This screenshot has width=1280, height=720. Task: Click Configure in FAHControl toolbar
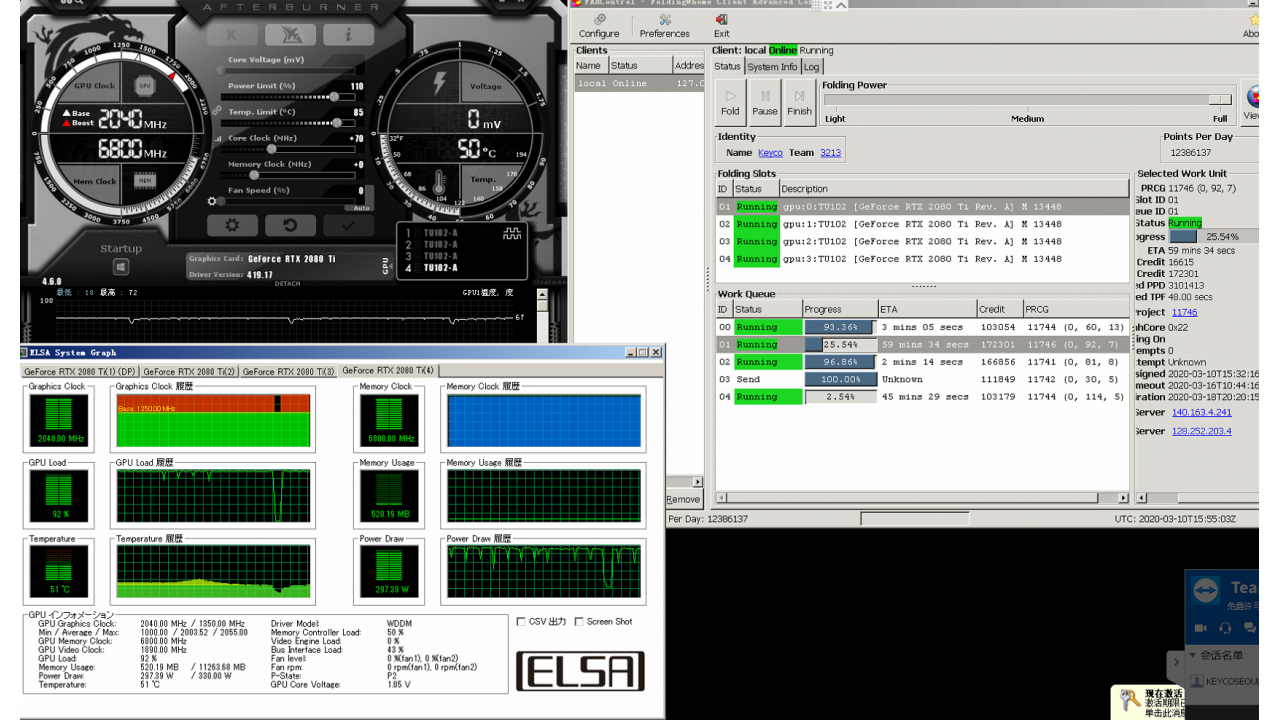pyautogui.click(x=599, y=26)
